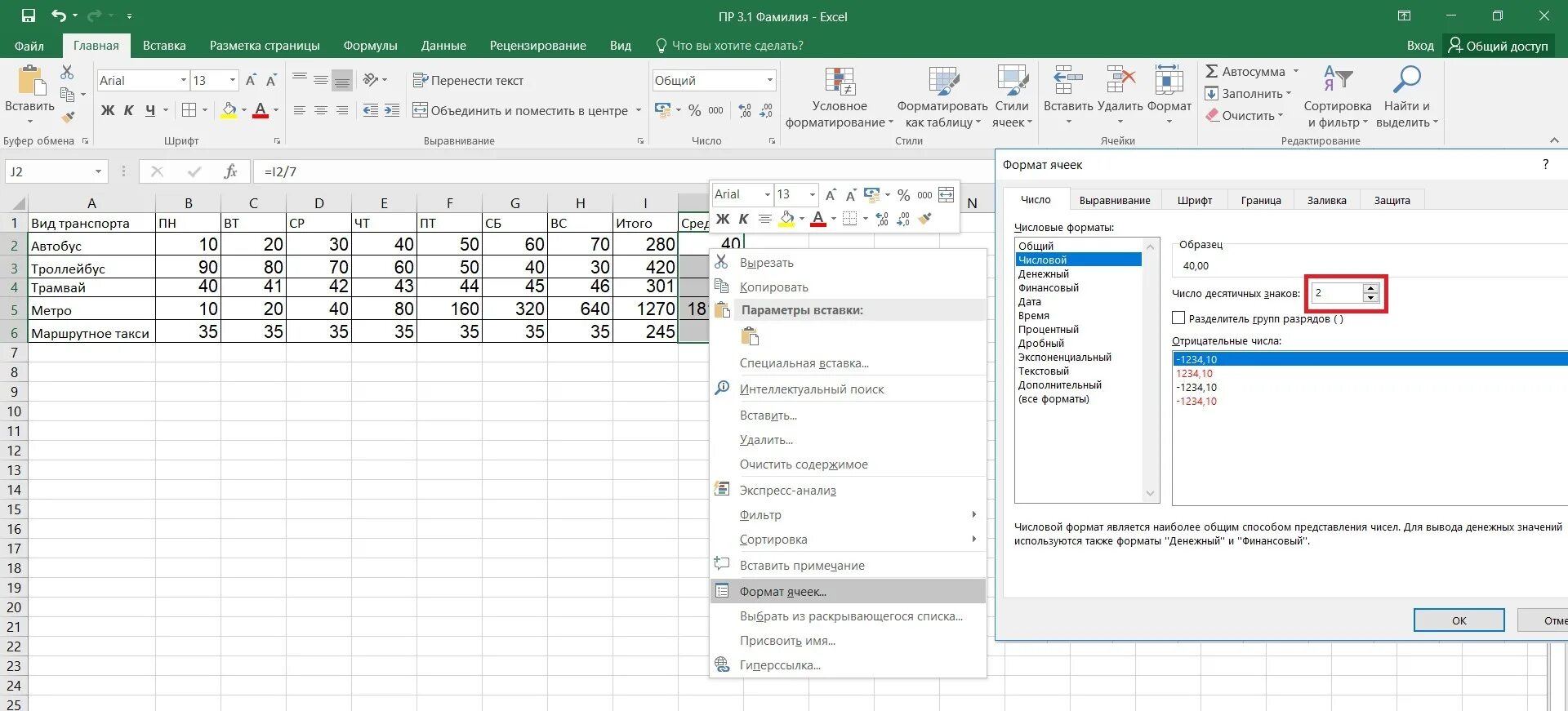Click the ribbon font color red A swatch
This screenshot has height=711, width=1568.
coord(261,110)
